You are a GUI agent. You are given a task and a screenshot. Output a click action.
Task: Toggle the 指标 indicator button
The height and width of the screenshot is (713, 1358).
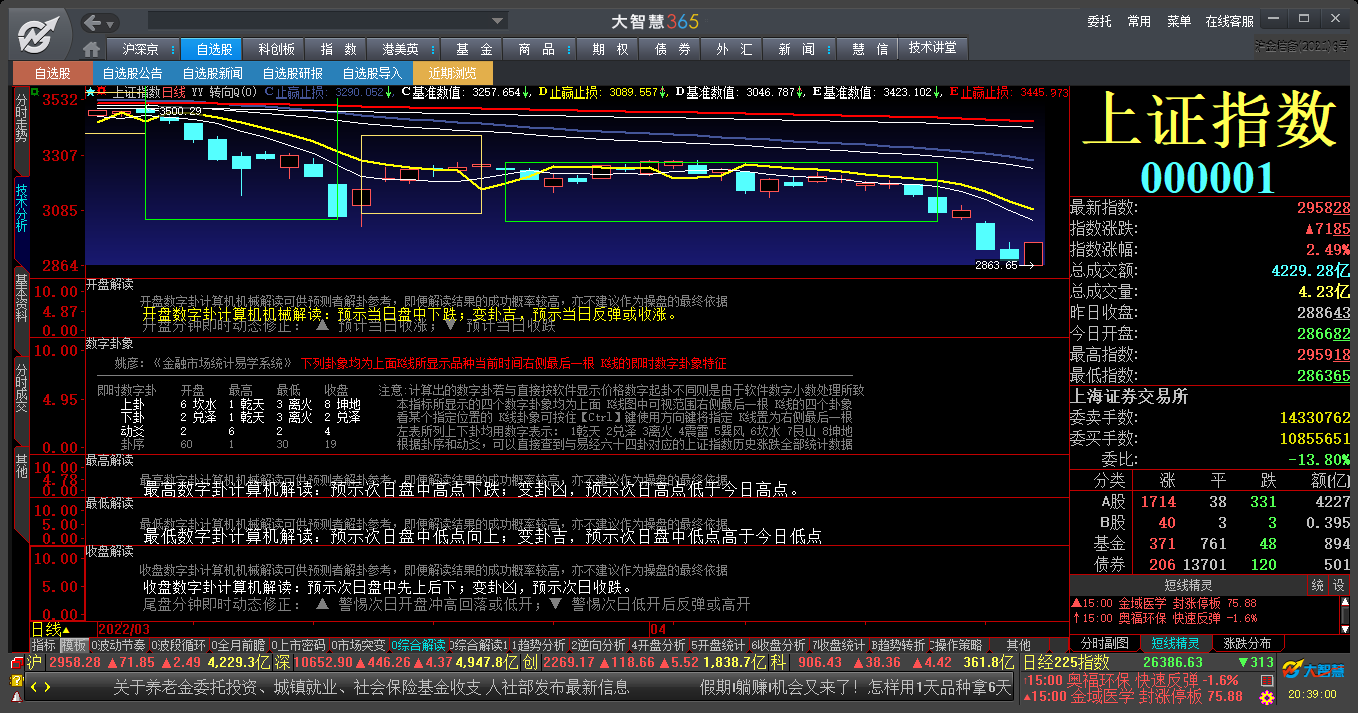pyautogui.click(x=44, y=645)
